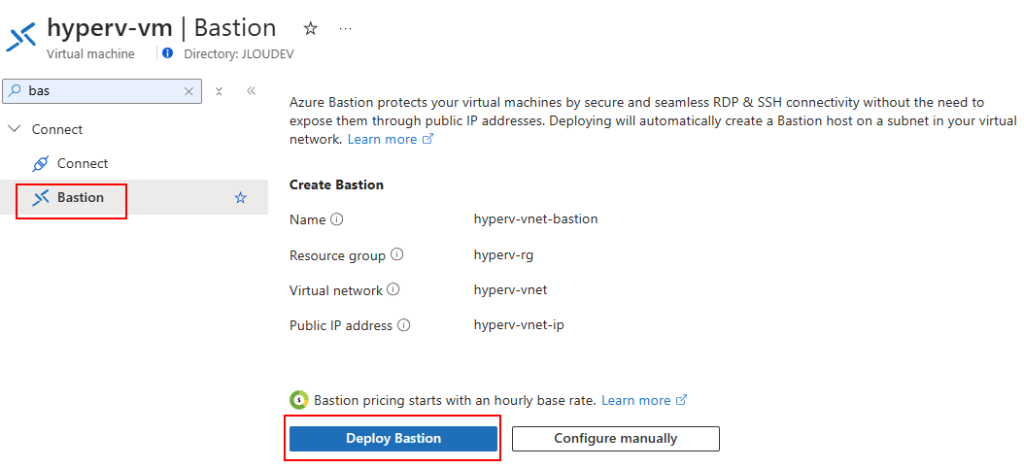Open Learn more link about Bastion pricing
Screen dimensions: 1024x468
pyautogui.click(x=644, y=400)
